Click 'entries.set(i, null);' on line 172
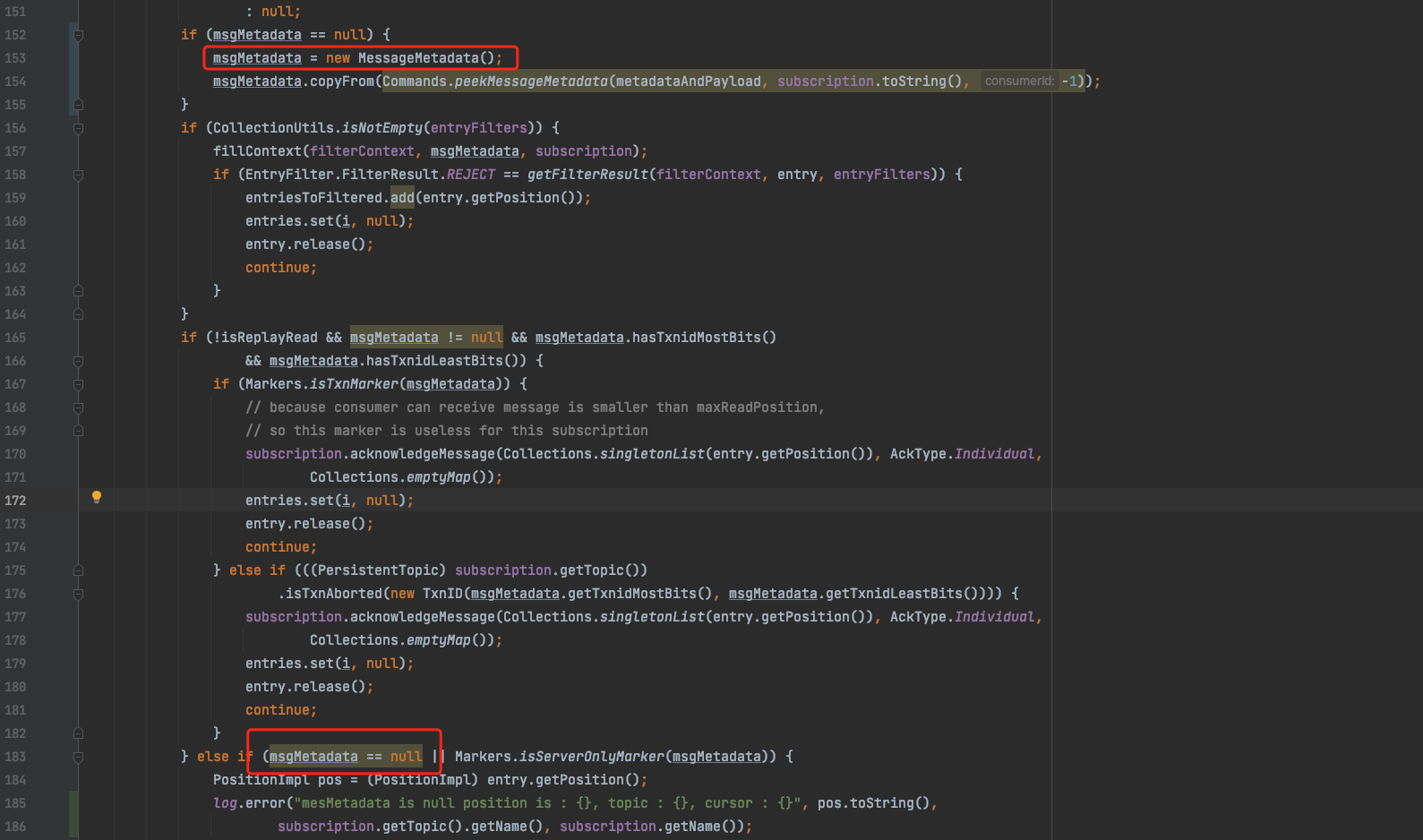 (x=330, y=501)
